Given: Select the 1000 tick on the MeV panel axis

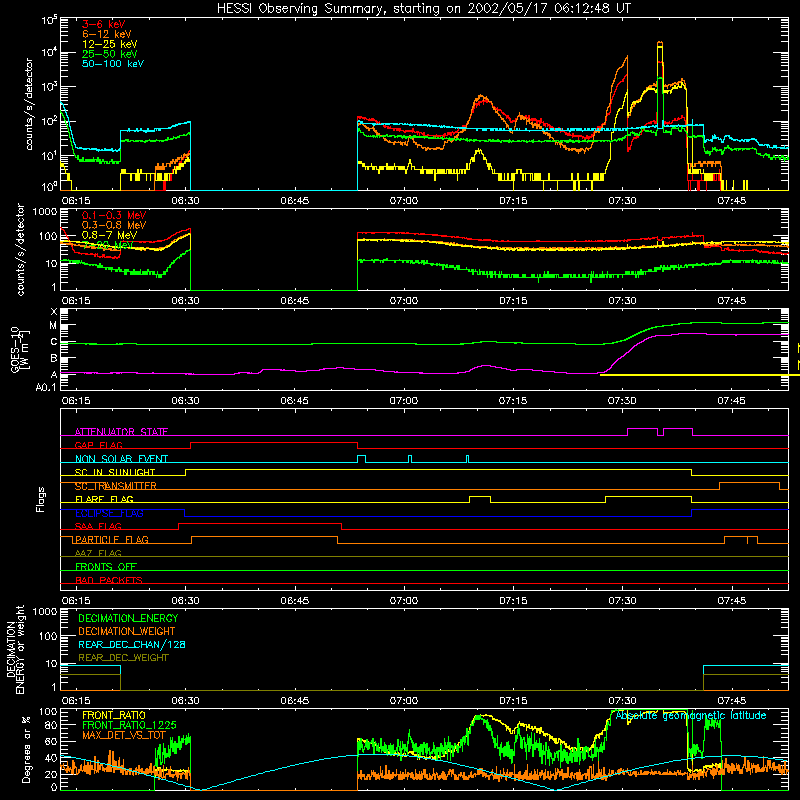Looking at the screenshot, I should 45,212.
